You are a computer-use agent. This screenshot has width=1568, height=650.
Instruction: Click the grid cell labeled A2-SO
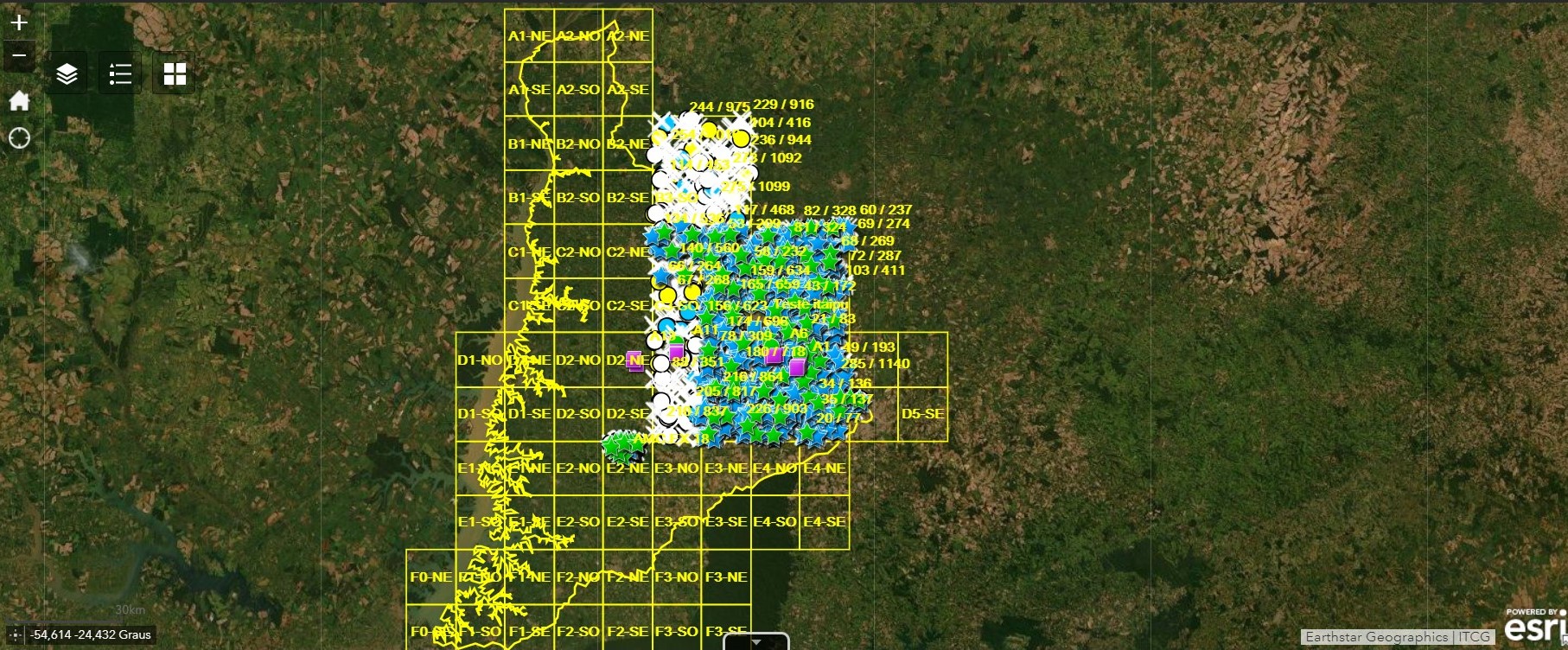point(578,89)
